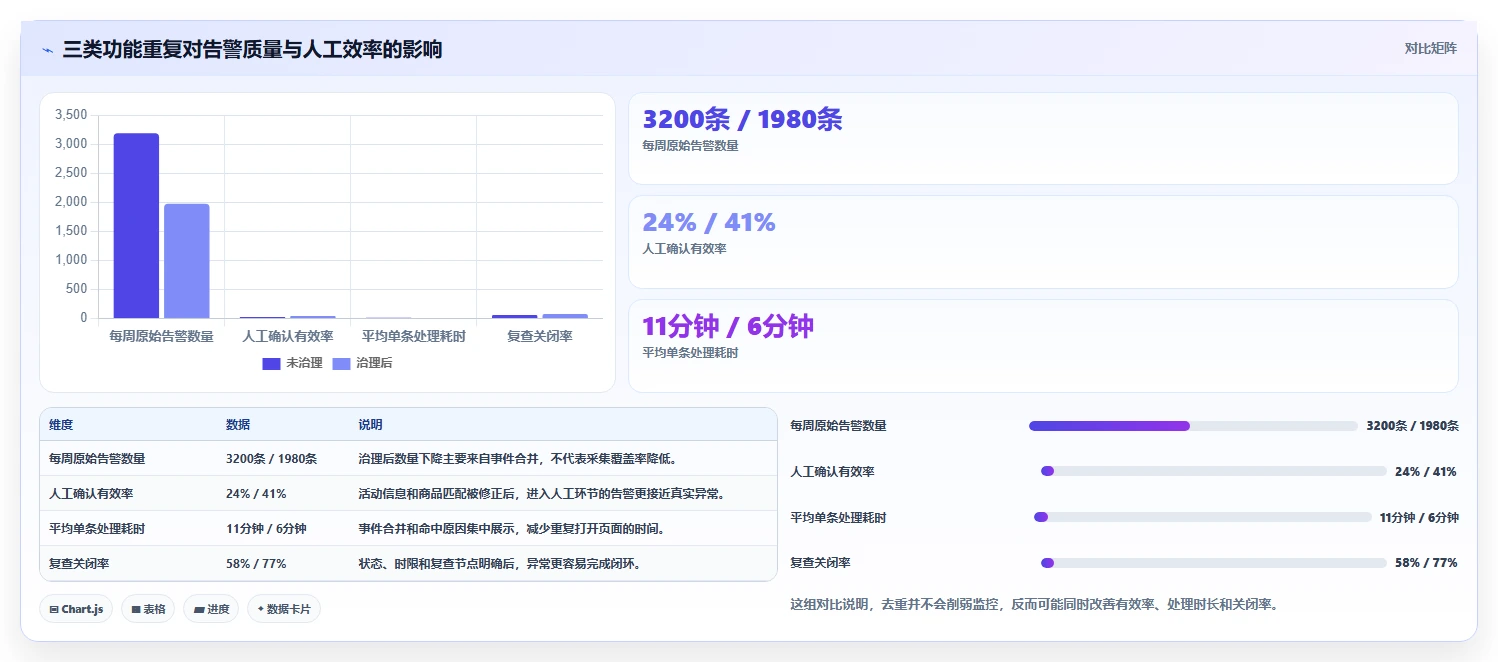
Task: Toggle the 治理后 legend entry
Action: pos(362,363)
